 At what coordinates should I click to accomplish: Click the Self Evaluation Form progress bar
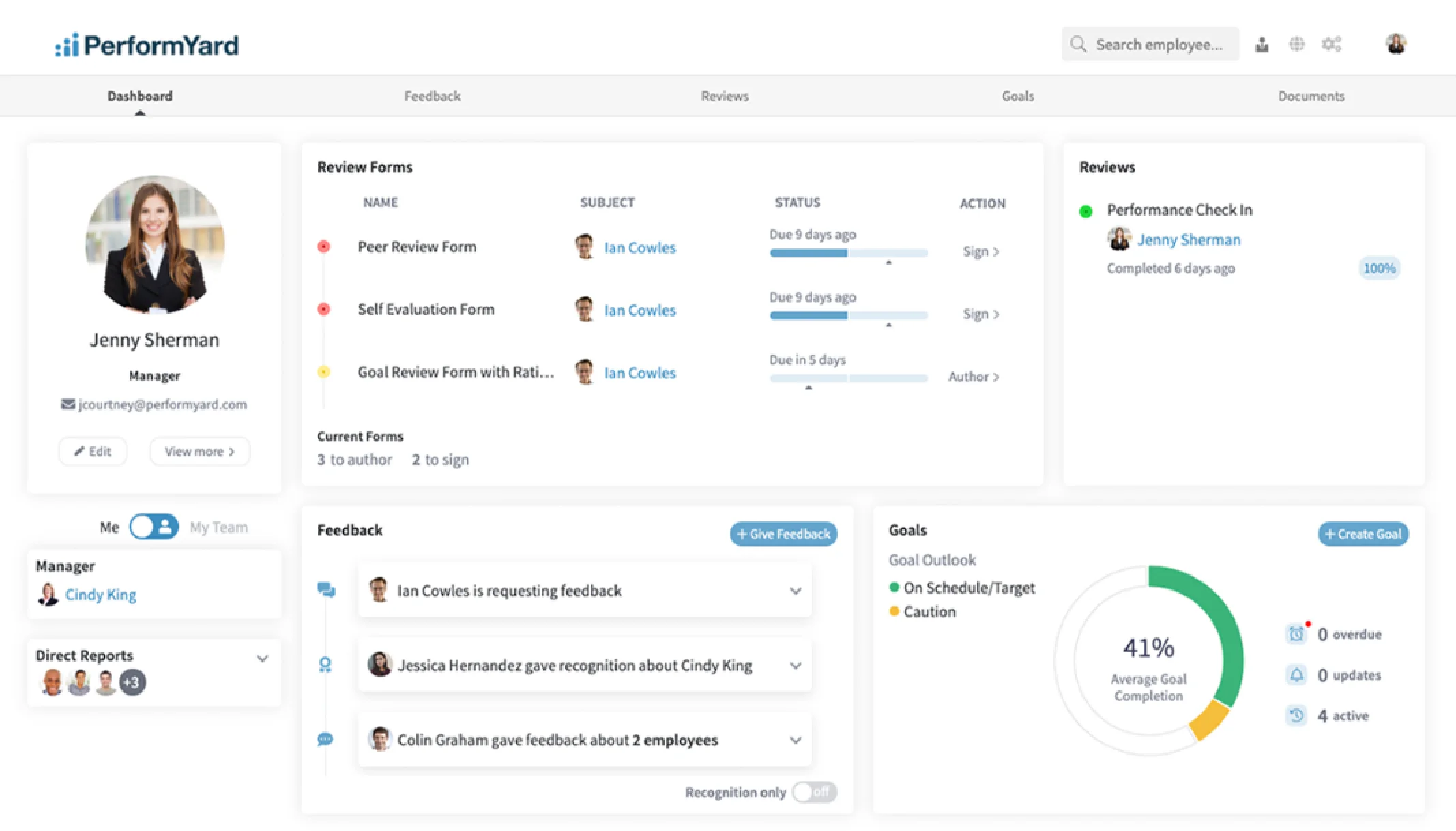point(848,315)
